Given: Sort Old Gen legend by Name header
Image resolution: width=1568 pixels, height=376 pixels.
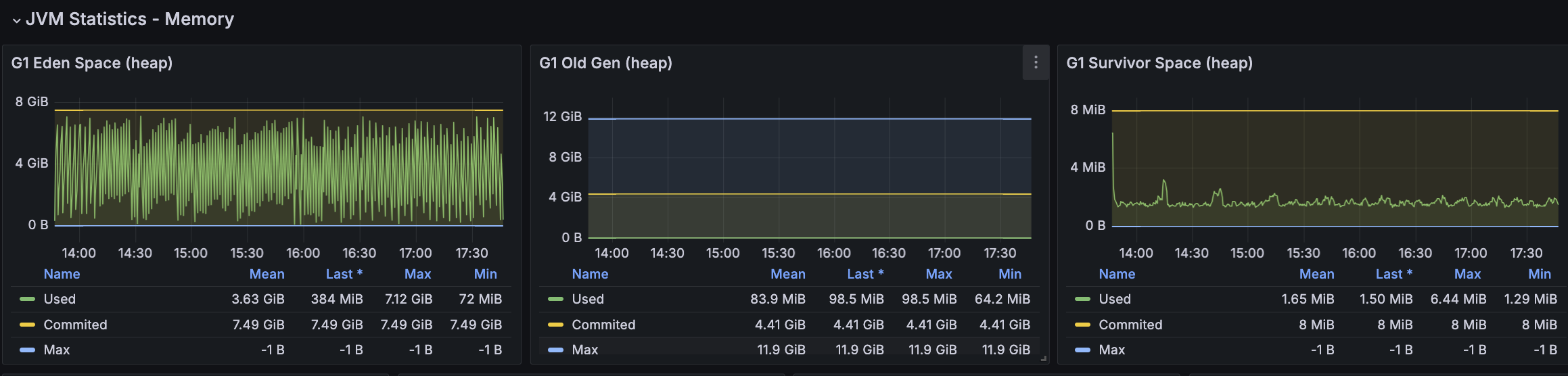Looking at the screenshot, I should (590, 274).
